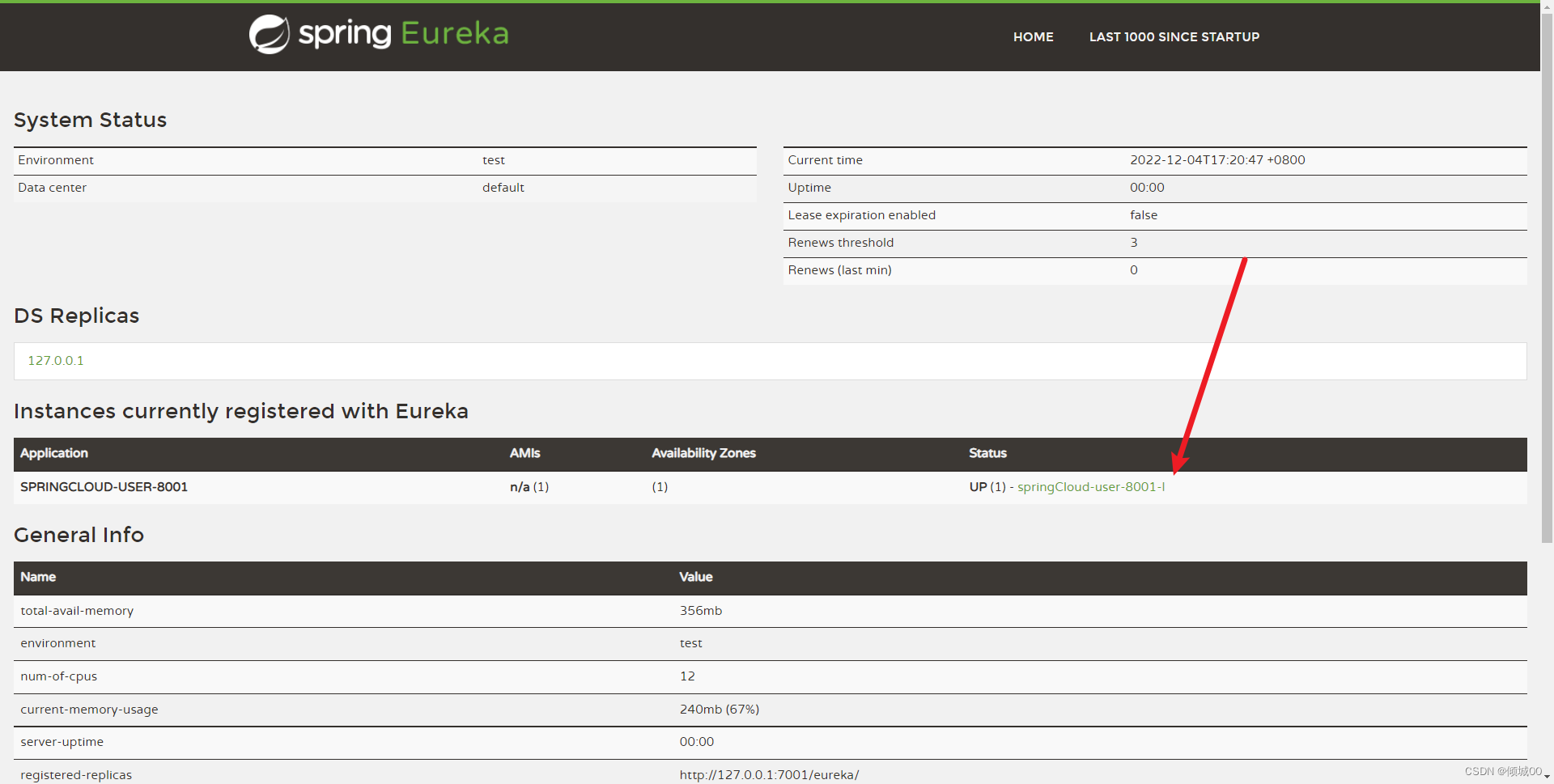Open the HOME menu item
Viewport: 1554px width, 784px height.
[1033, 37]
